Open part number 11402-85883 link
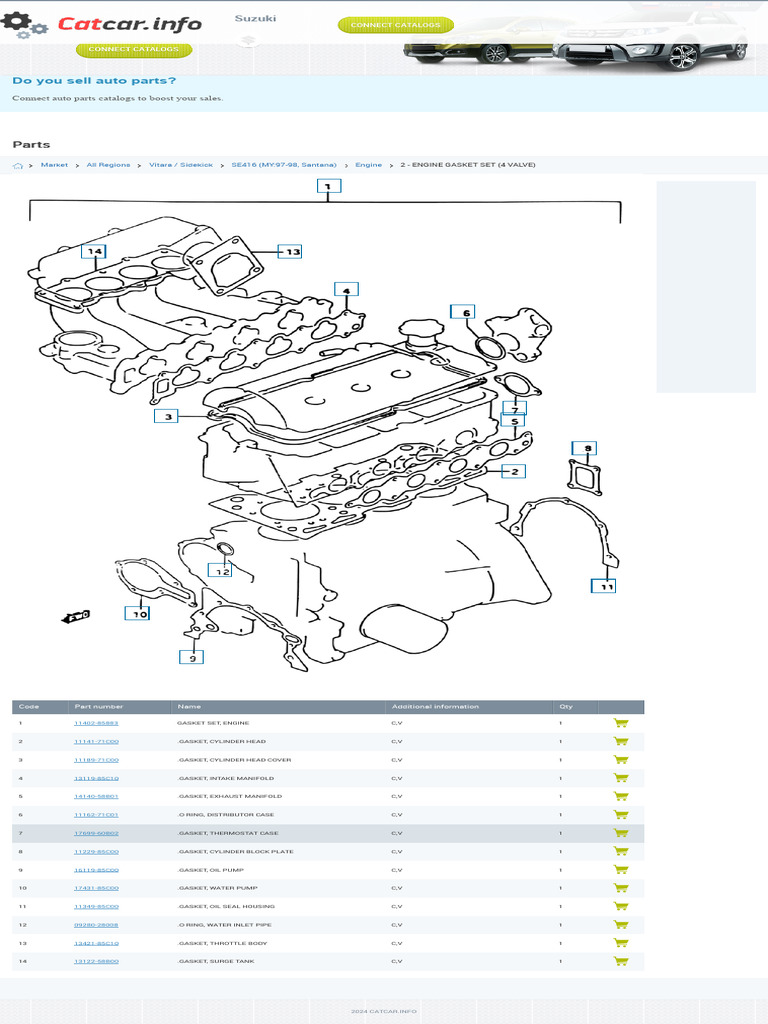768x1024 pixels. 96,723
